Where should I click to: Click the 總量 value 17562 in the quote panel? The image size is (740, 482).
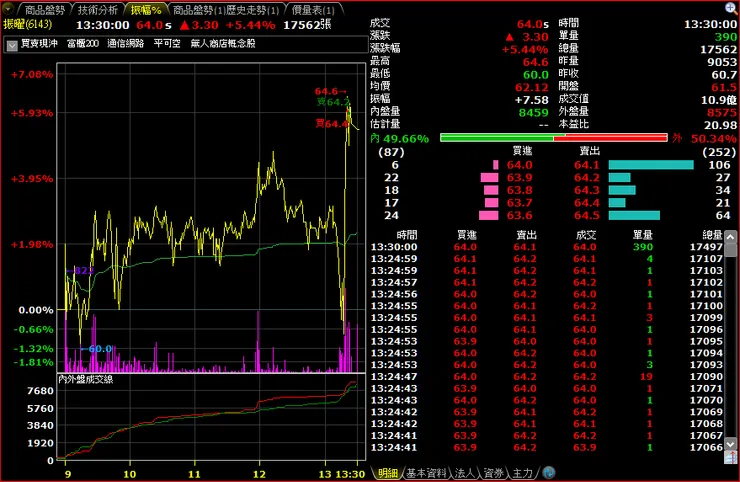click(x=718, y=50)
